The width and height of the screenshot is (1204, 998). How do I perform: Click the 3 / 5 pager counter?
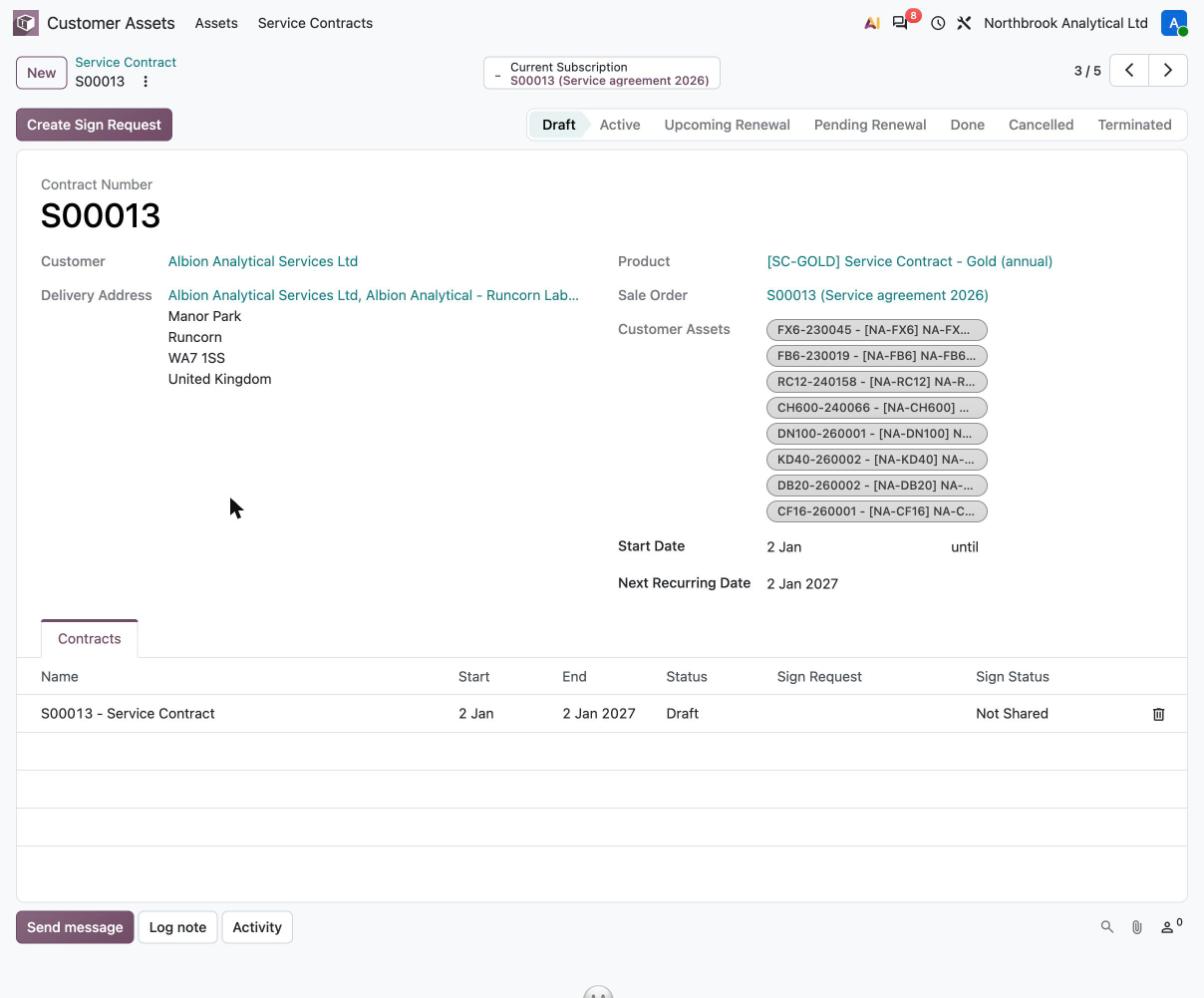tap(1087, 71)
